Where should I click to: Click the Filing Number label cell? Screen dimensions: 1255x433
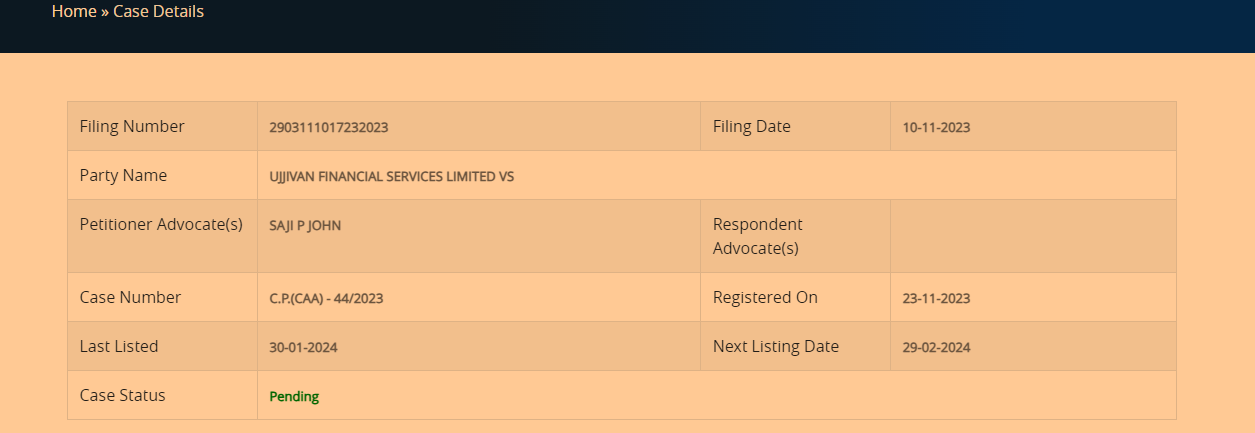(132, 126)
